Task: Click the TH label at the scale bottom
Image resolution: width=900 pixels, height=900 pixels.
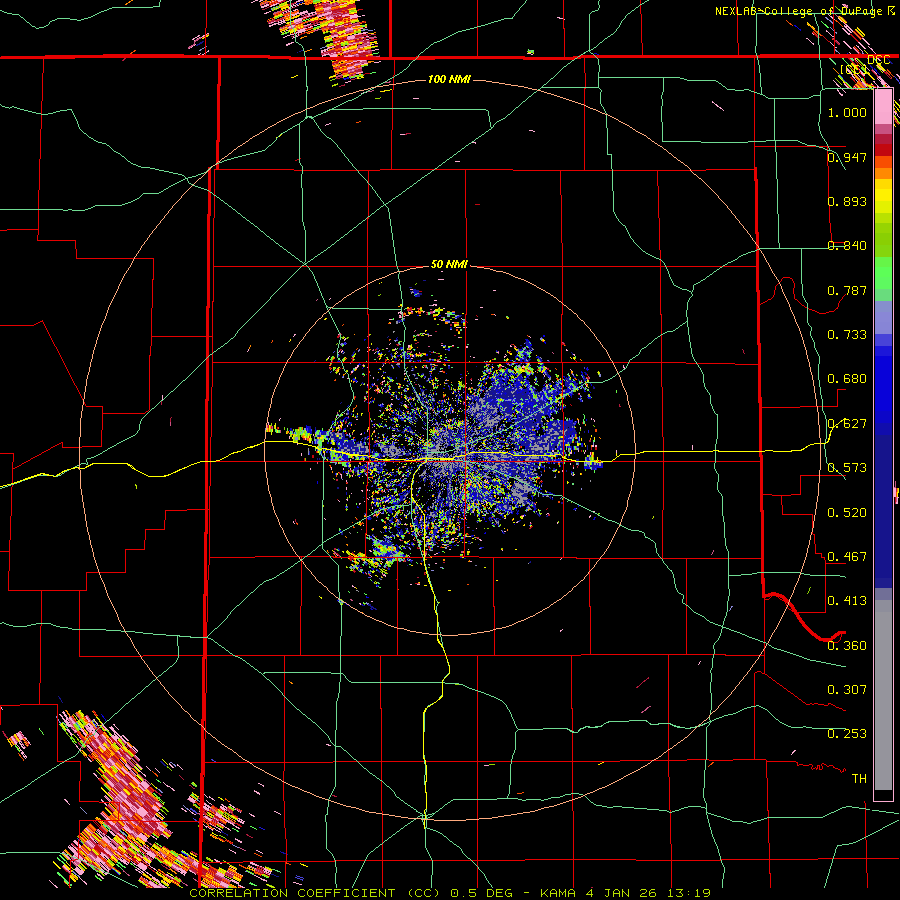Action: (859, 779)
